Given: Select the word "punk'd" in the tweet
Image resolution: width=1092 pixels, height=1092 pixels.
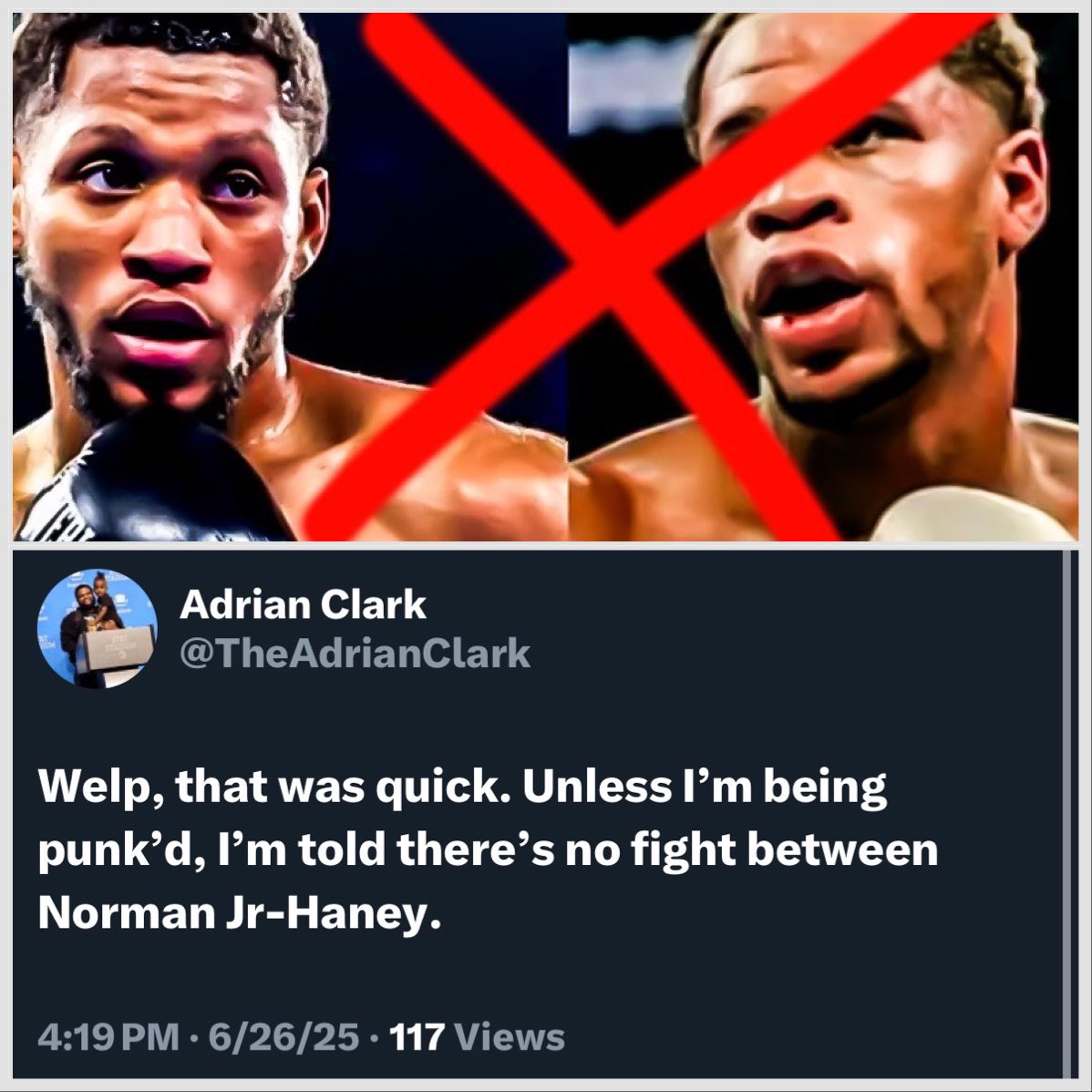Looking at the screenshot, I should (115, 851).
